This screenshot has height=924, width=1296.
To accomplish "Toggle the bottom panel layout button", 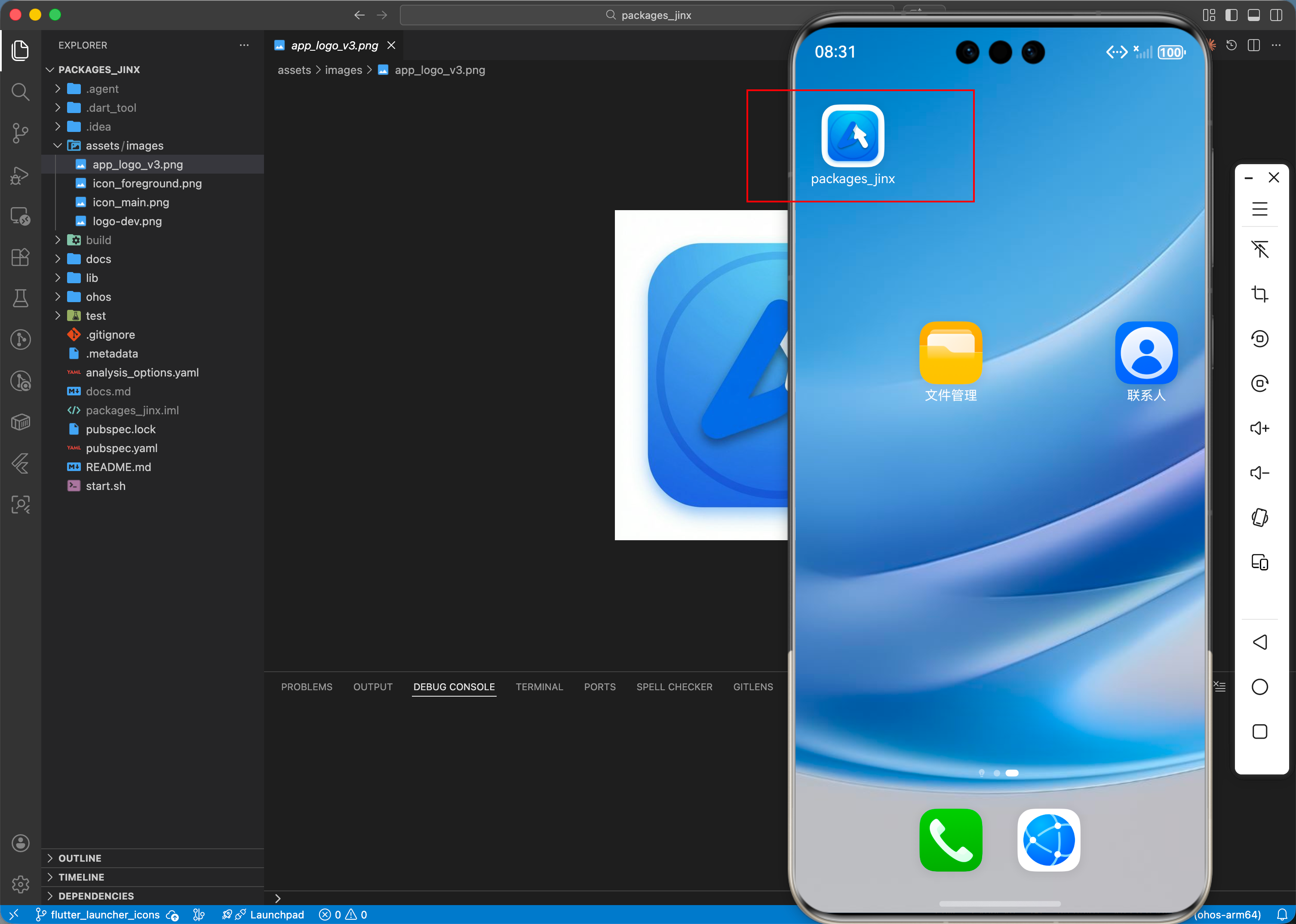I will (1253, 15).
